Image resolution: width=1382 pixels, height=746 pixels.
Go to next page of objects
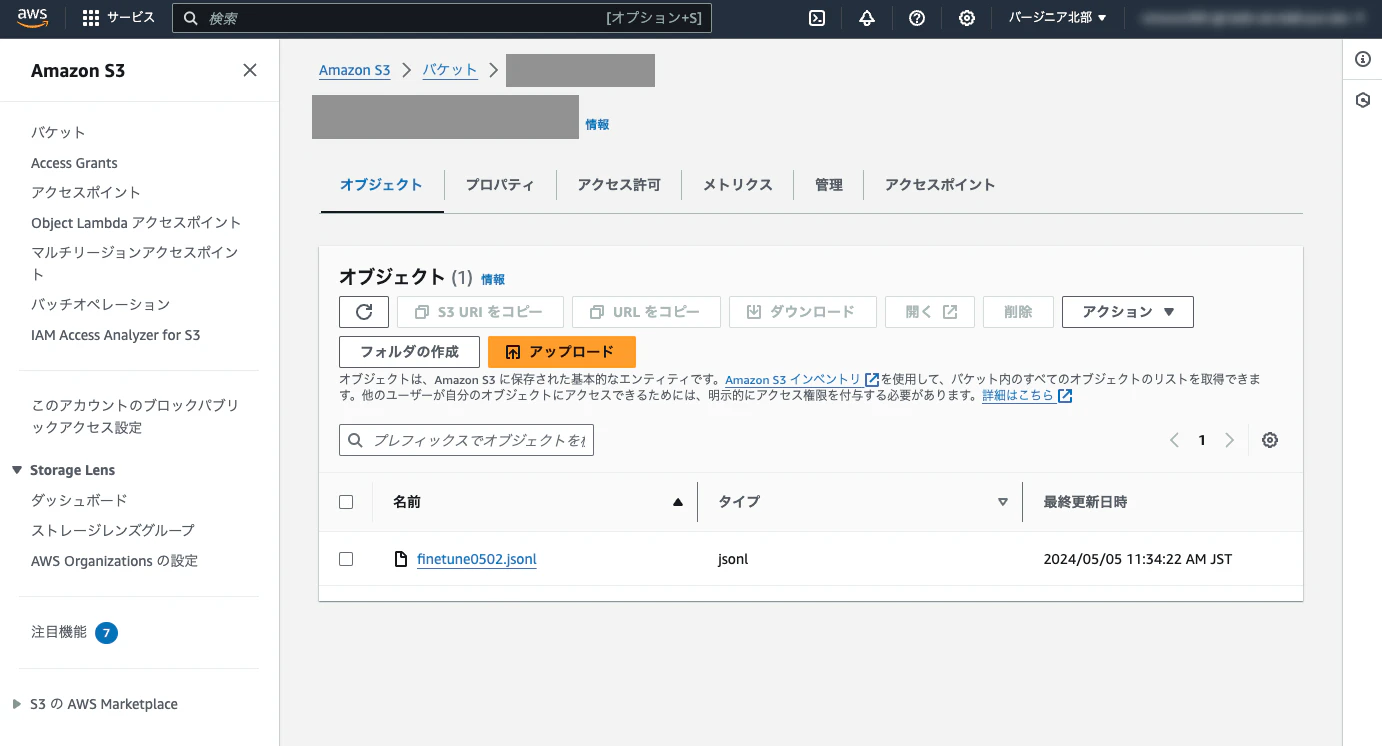tap(1230, 440)
